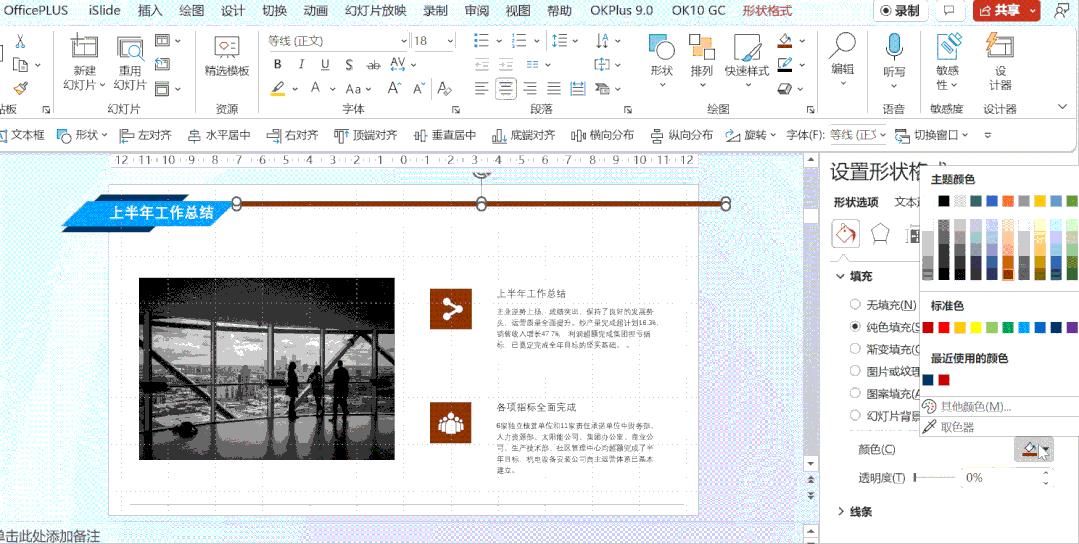This screenshot has width=1079, height=544.
Task: Click the Editing magnifier icon
Action: click(x=842, y=46)
